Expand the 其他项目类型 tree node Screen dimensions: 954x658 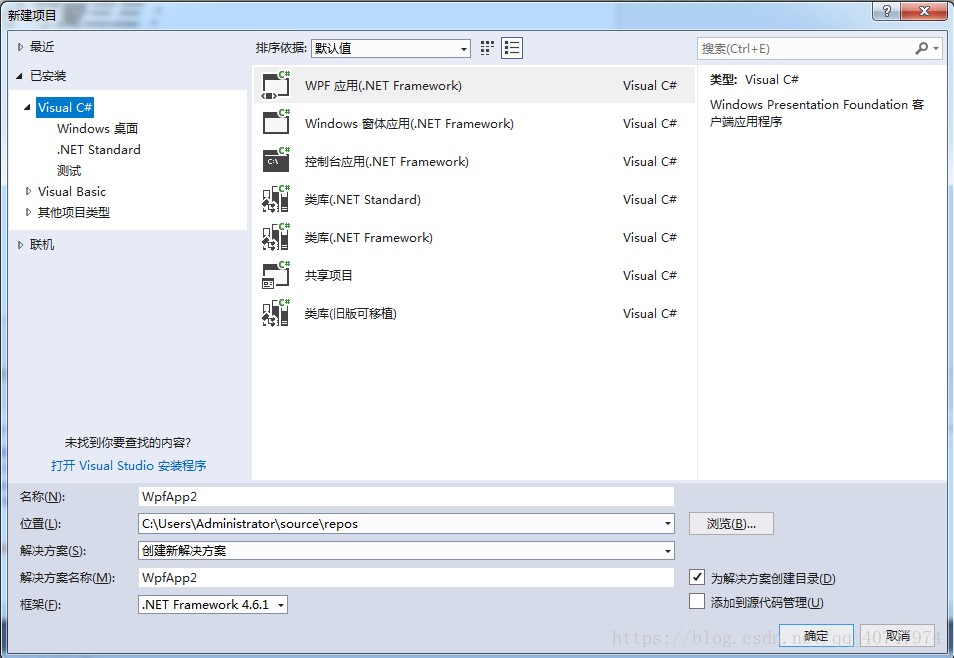(28, 212)
